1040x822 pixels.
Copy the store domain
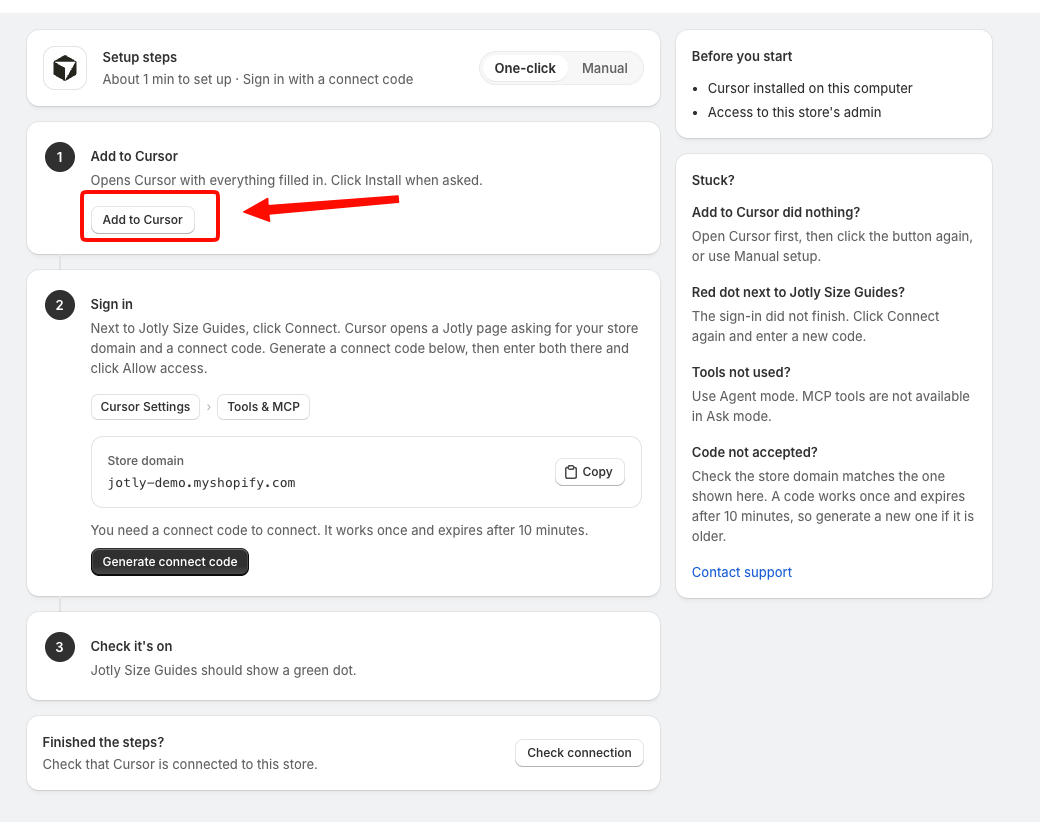coord(590,472)
